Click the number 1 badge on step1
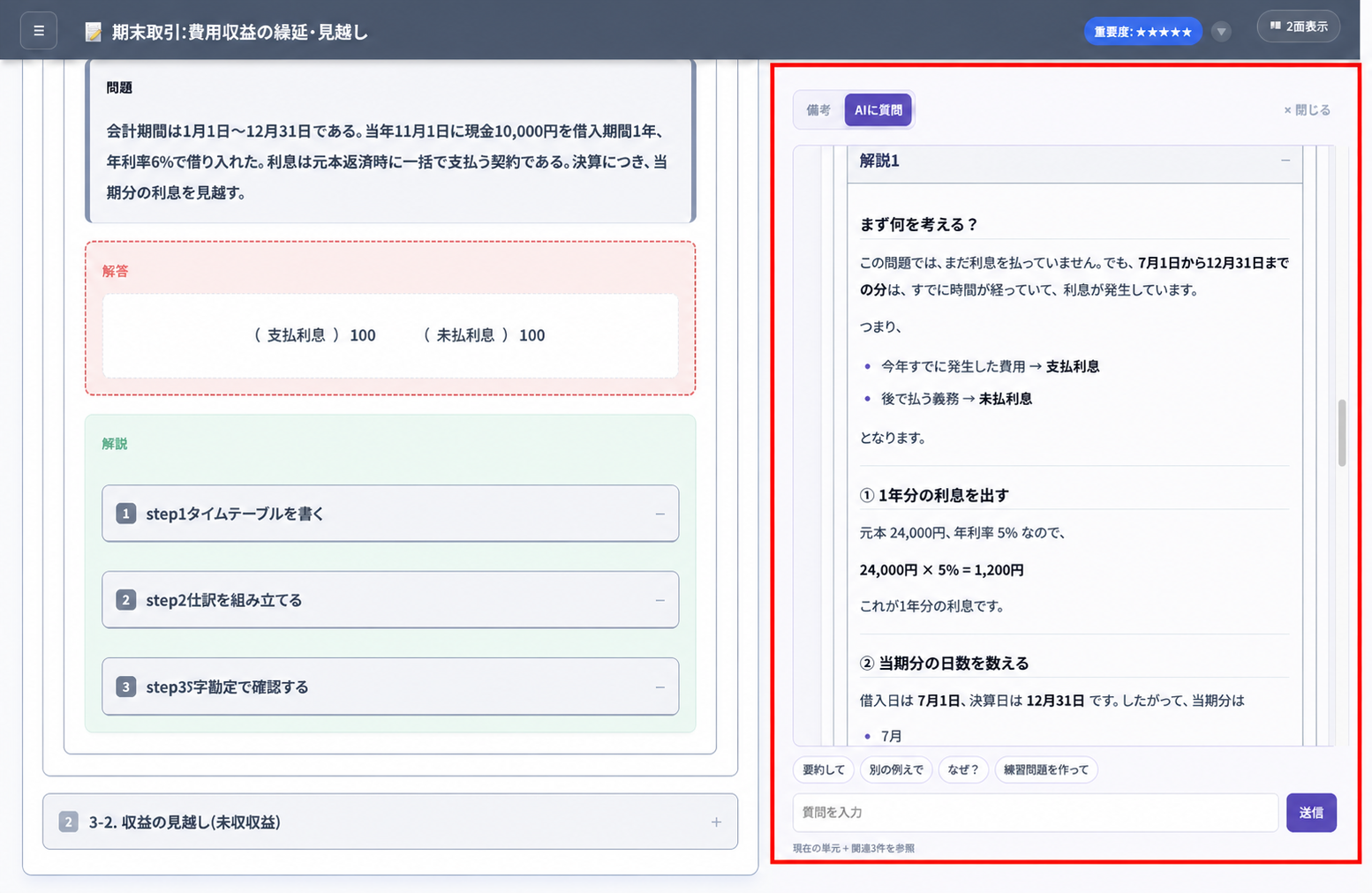 pyautogui.click(x=126, y=514)
